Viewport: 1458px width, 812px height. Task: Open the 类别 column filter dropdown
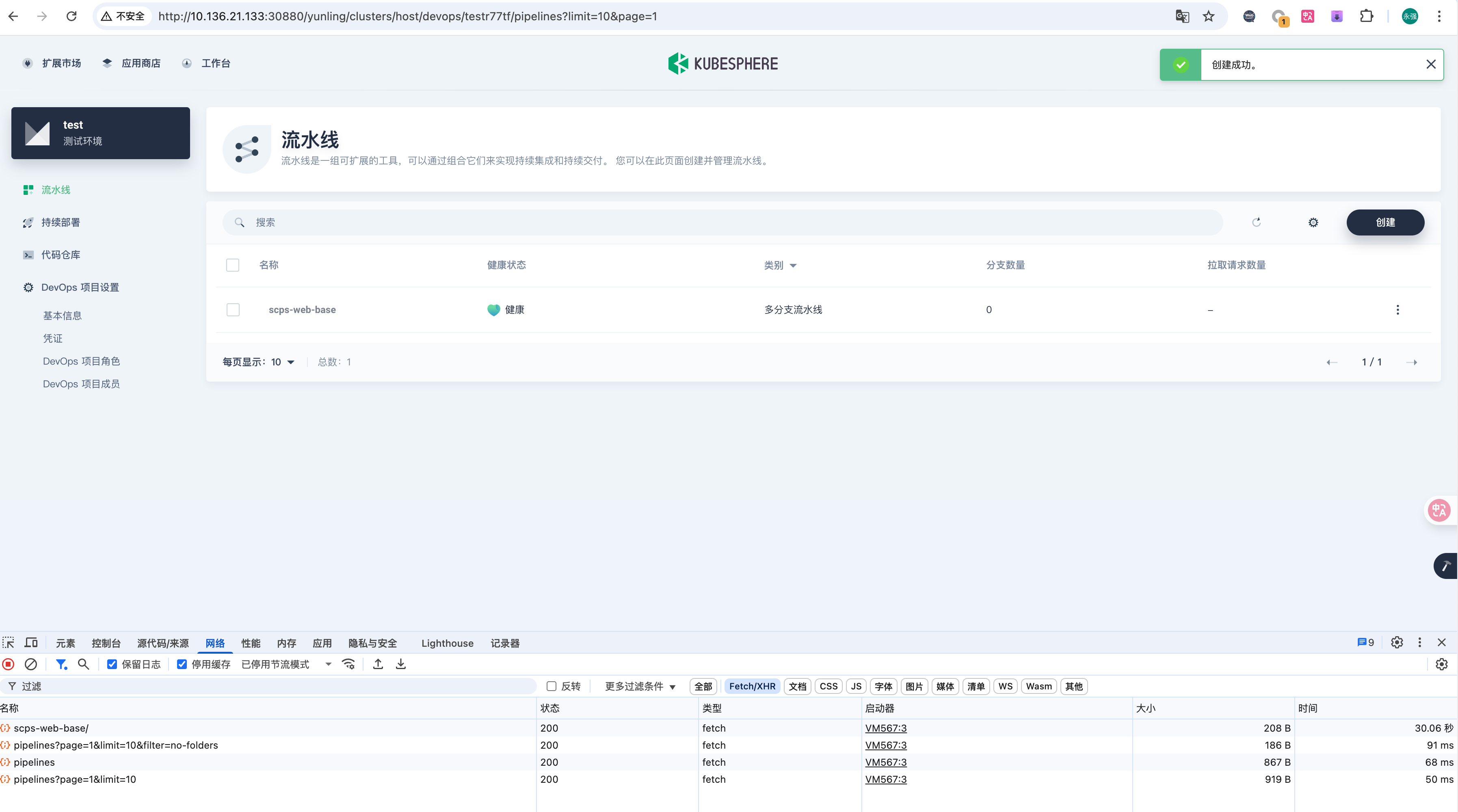[x=780, y=265]
